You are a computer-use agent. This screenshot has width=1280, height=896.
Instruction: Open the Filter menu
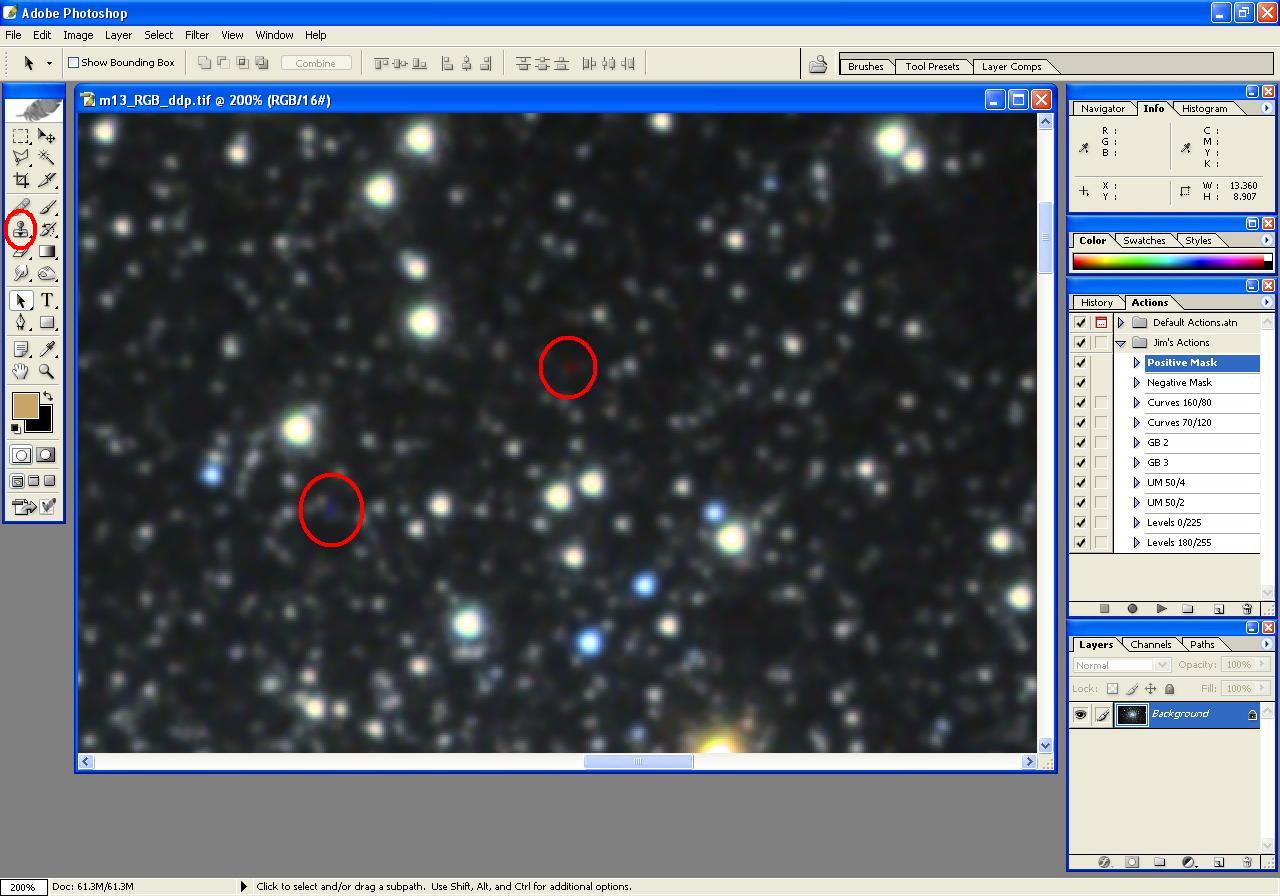[x=197, y=35]
